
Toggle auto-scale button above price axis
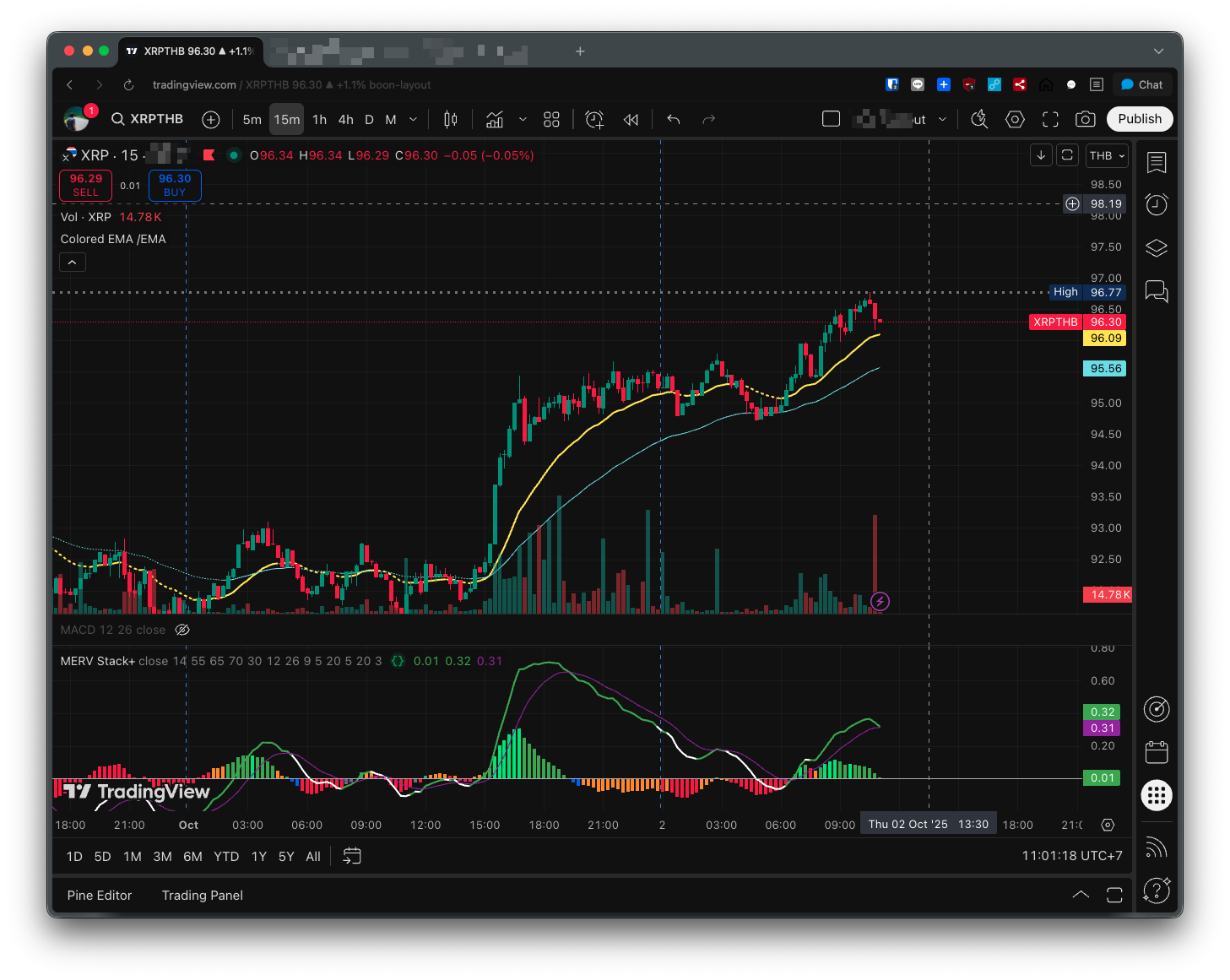click(x=1067, y=155)
